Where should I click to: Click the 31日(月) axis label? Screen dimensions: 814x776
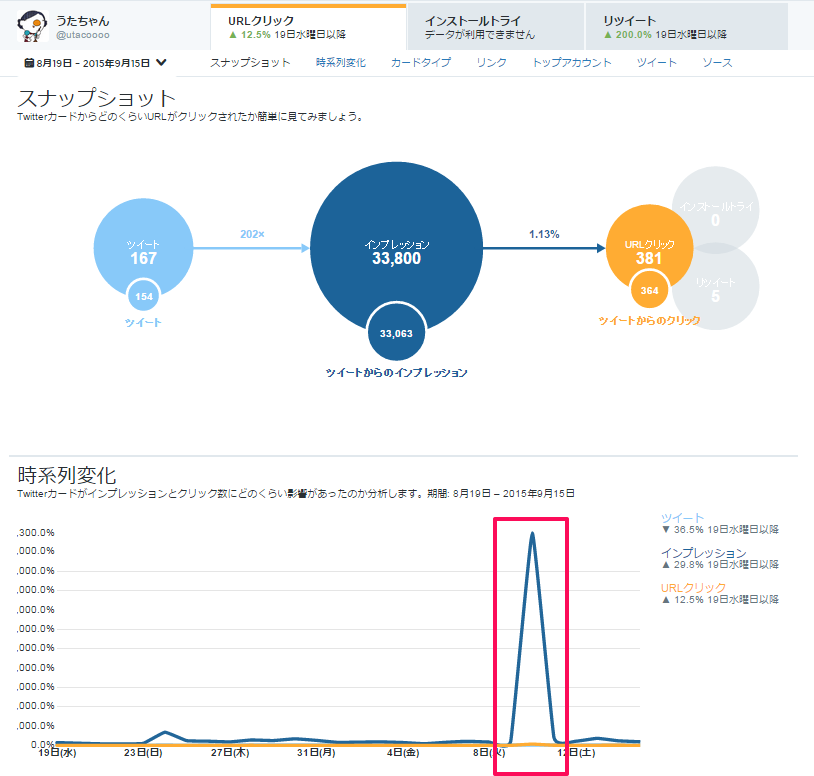316,753
